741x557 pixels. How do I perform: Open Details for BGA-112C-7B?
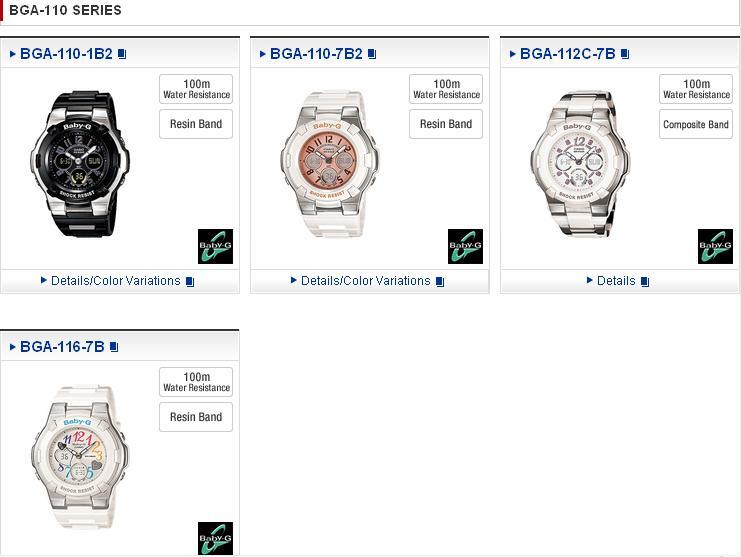point(616,281)
